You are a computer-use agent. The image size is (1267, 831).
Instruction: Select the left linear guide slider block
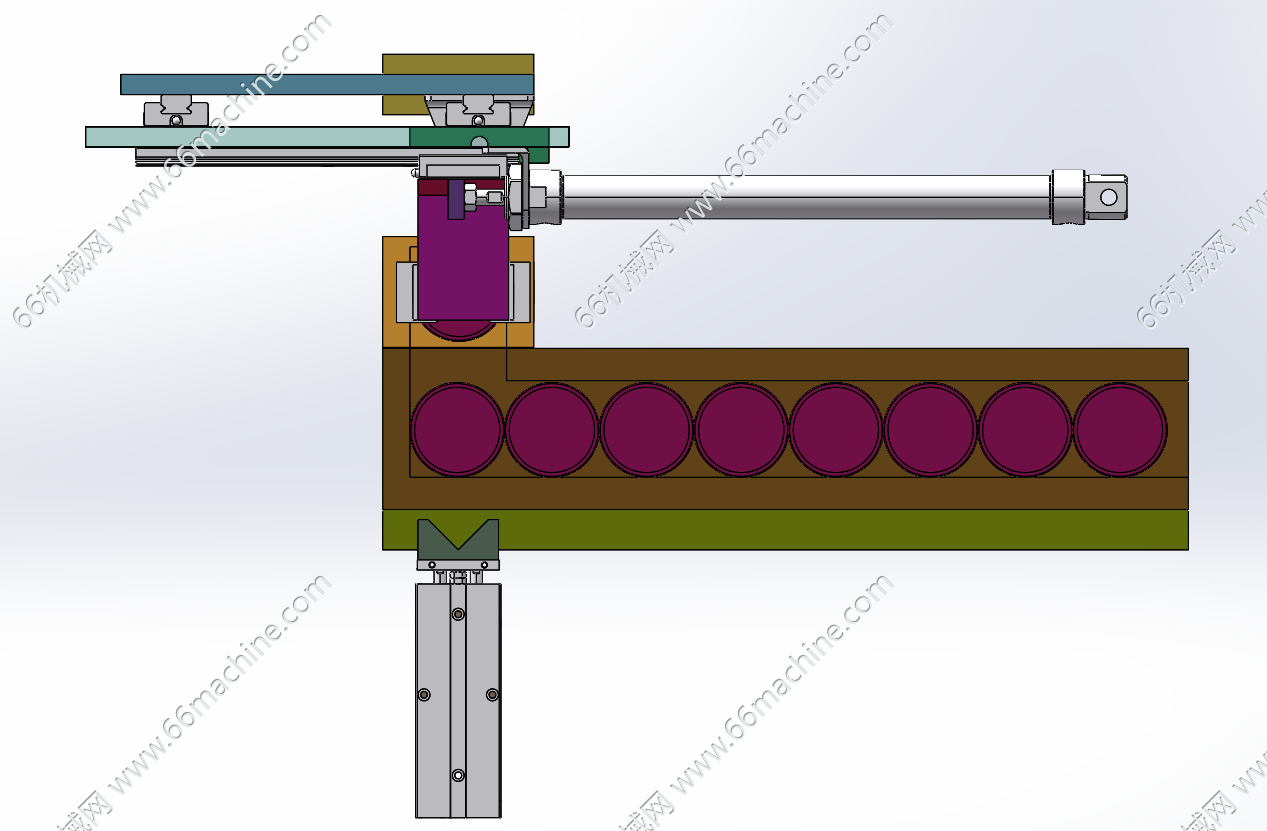pyautogui.click(x=175, y=111)
